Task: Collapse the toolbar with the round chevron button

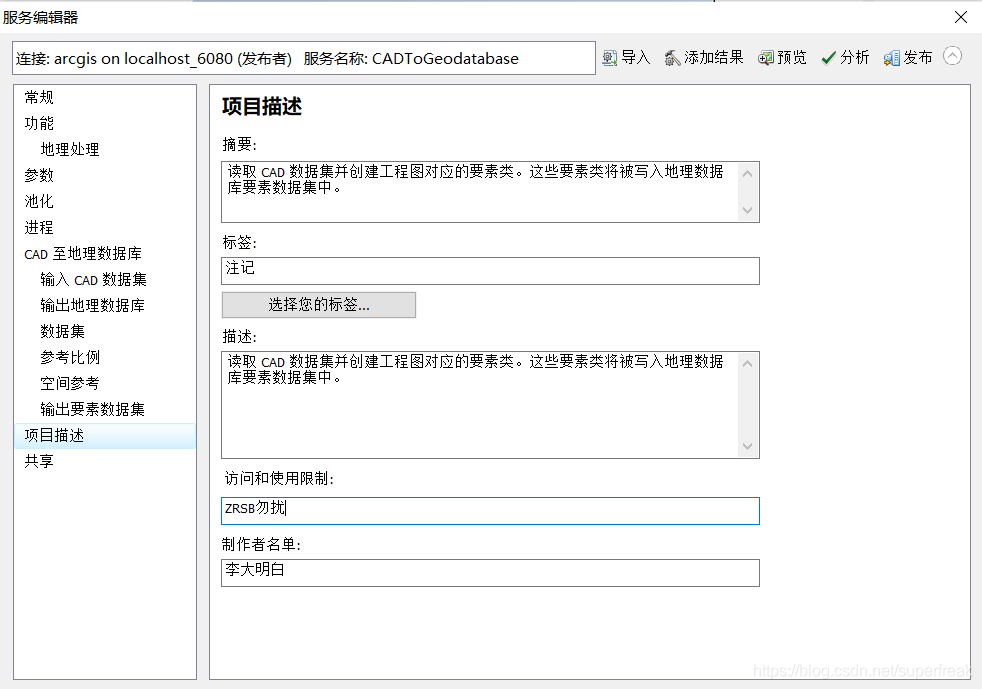Action: click(953, 56)
